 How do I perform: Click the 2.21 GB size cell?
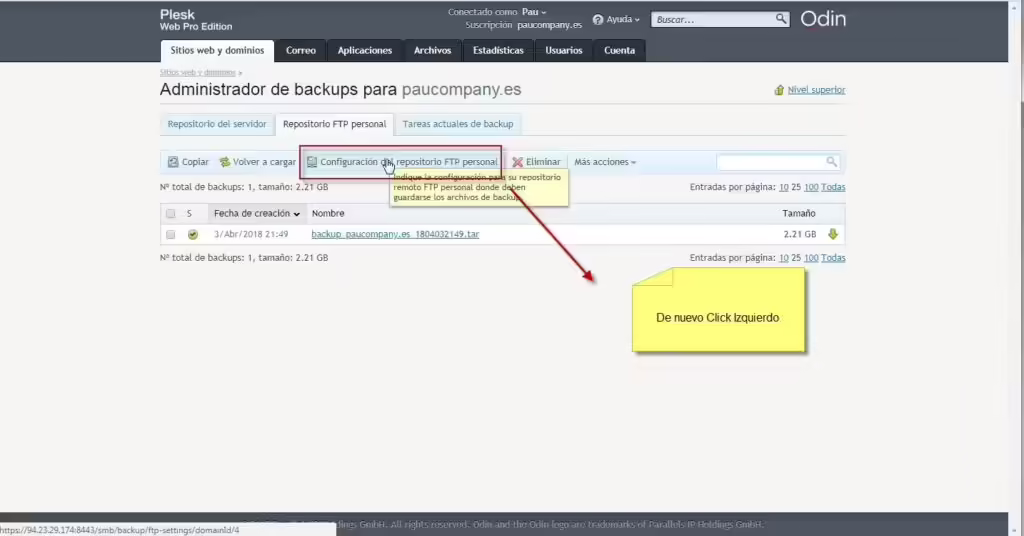pos(800,234)
